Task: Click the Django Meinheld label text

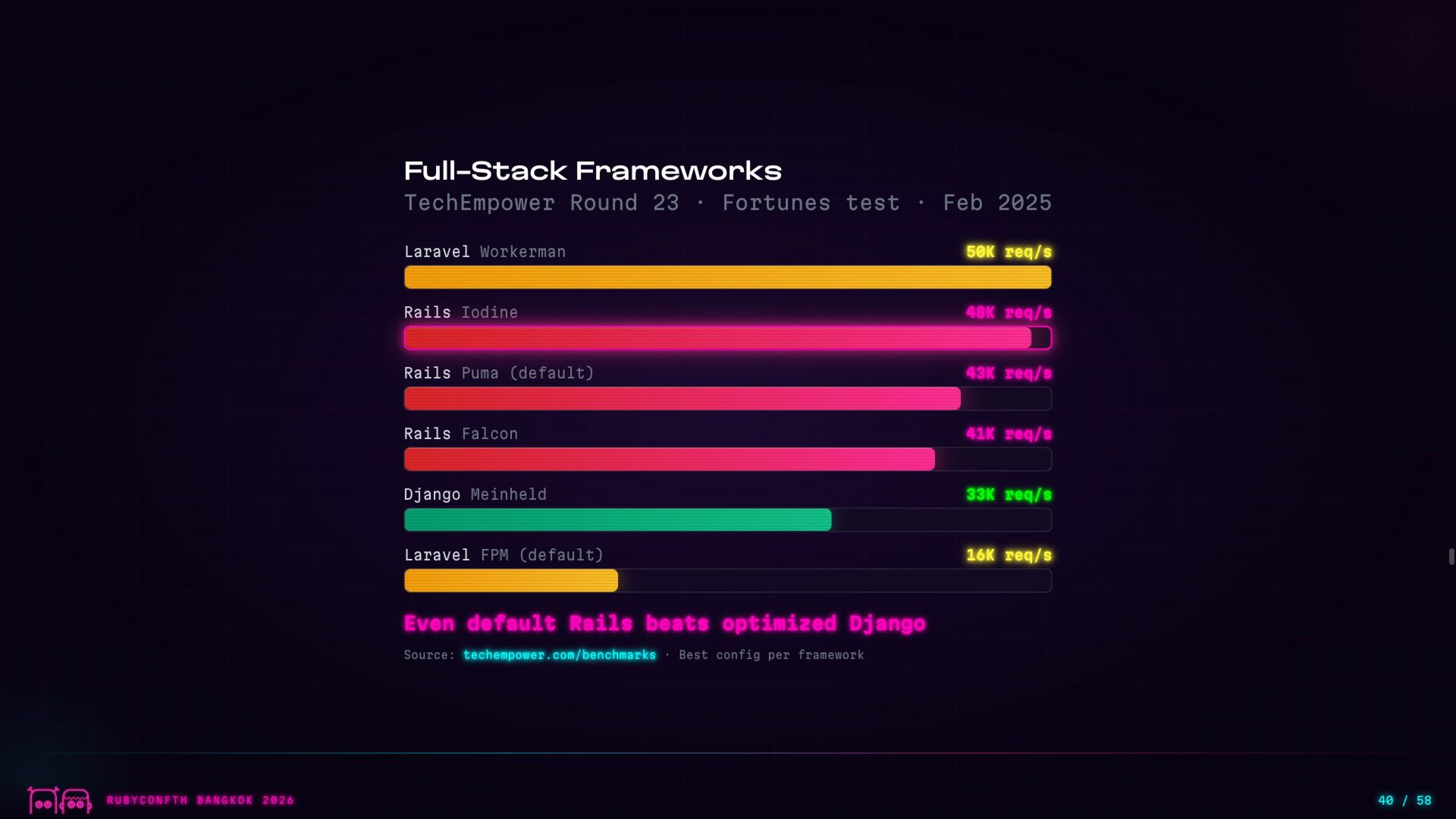Action: [x=475, y=494]
